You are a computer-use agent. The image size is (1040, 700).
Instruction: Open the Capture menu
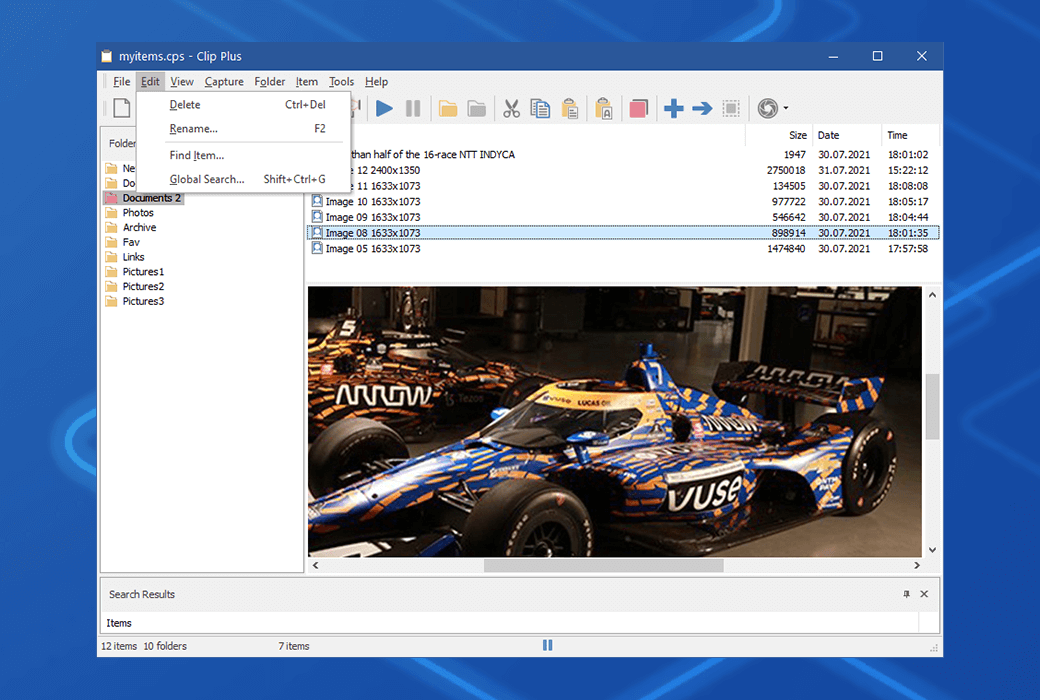point(224,82)
